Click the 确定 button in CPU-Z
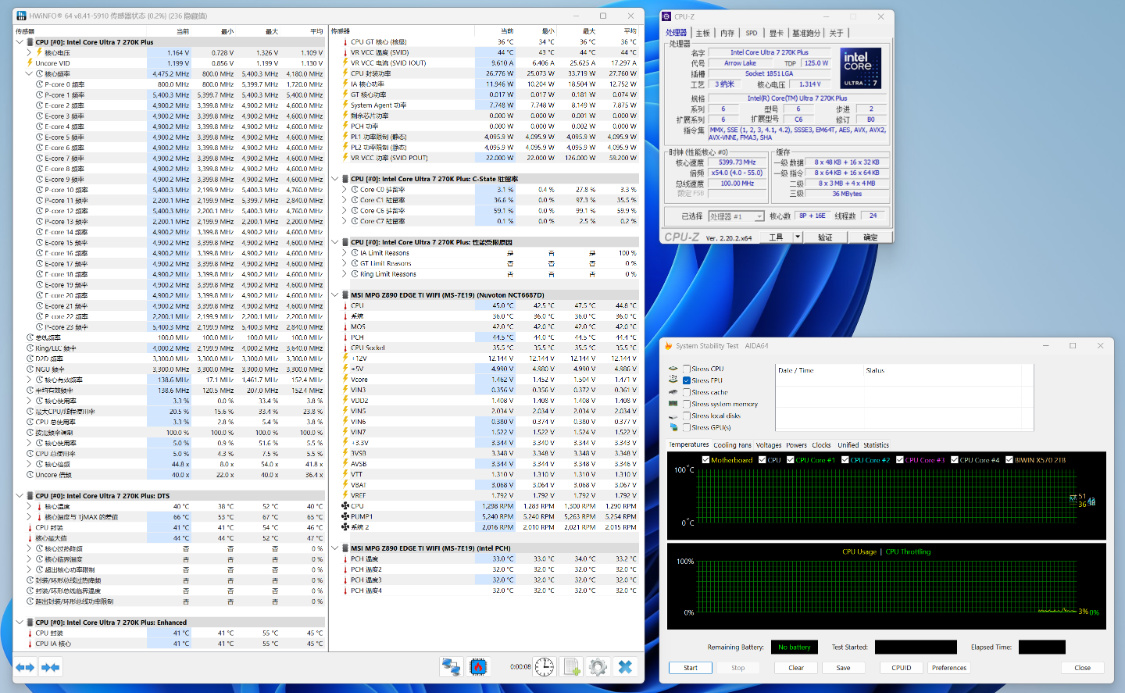 [870, 237]
